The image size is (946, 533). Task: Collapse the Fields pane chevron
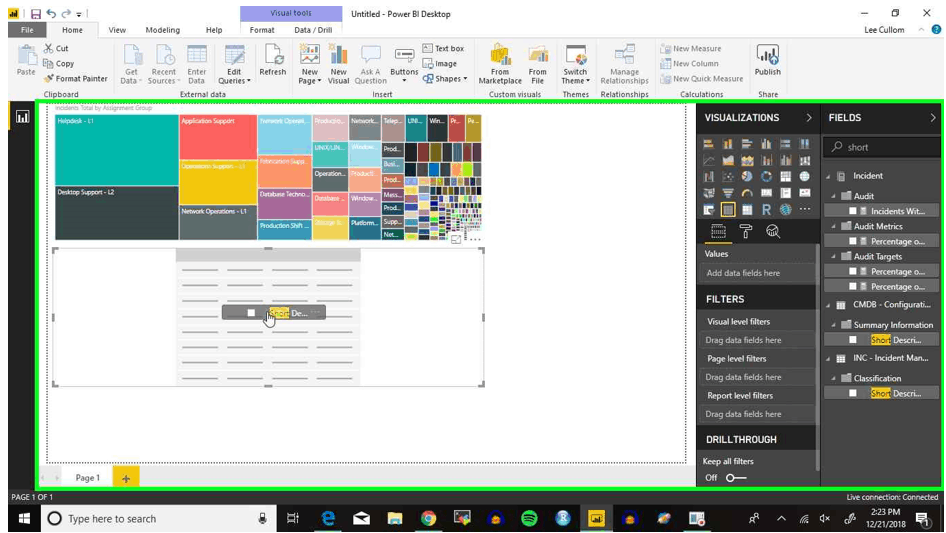(x=933, y=118)
